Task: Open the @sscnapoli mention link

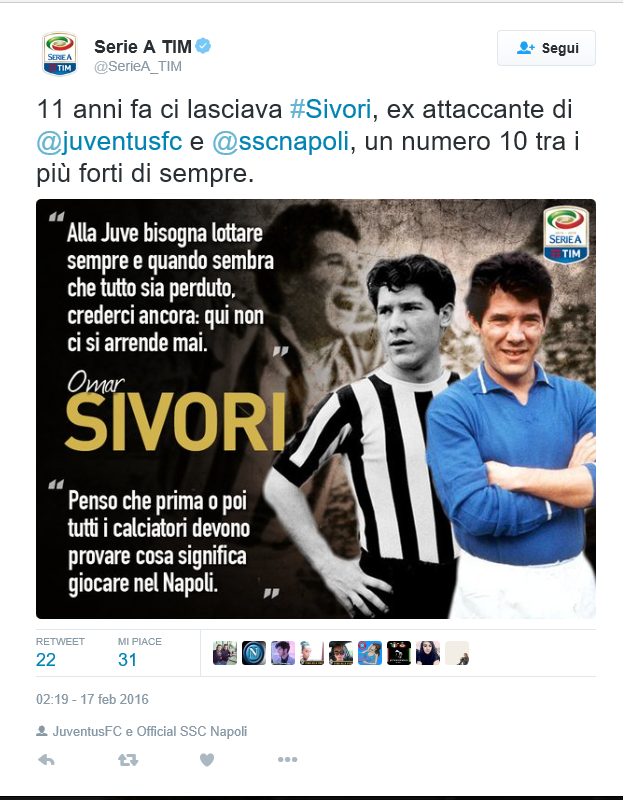Action: [x=281, y=141]
